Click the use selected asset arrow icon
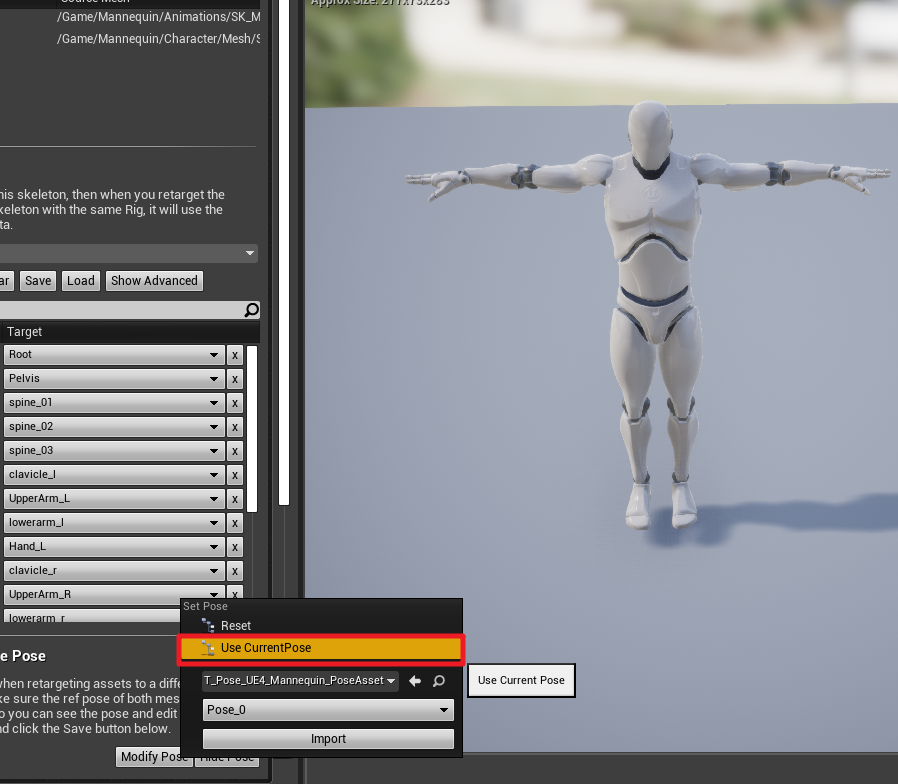The height and width of the screenshot is (784, 898). click(x=415, y=681)
